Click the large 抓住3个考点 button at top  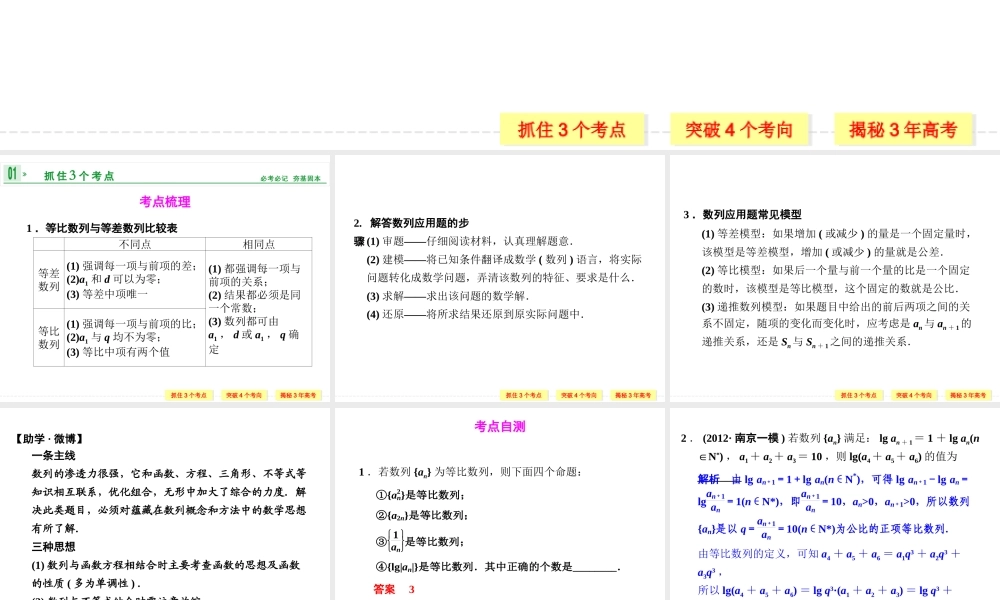tap(573, 129)
